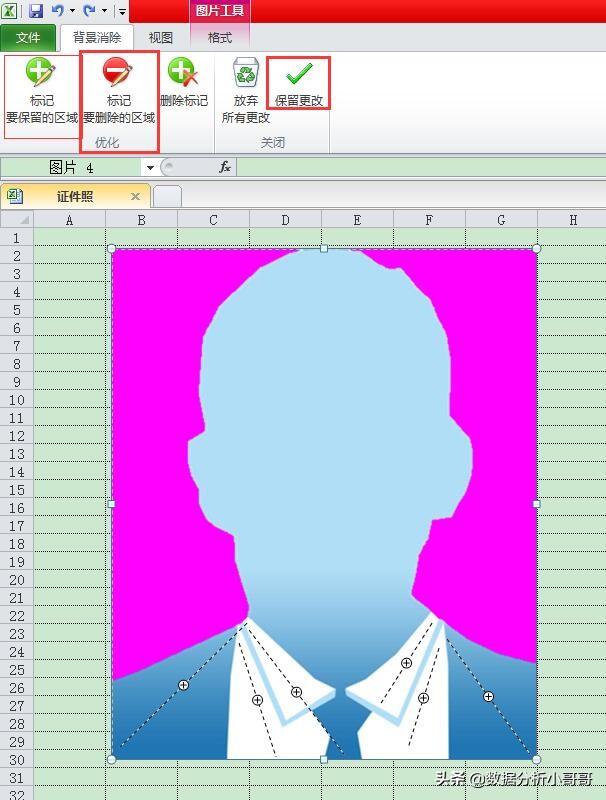
Task: Select column F header
Action: [x=429, y=220]
